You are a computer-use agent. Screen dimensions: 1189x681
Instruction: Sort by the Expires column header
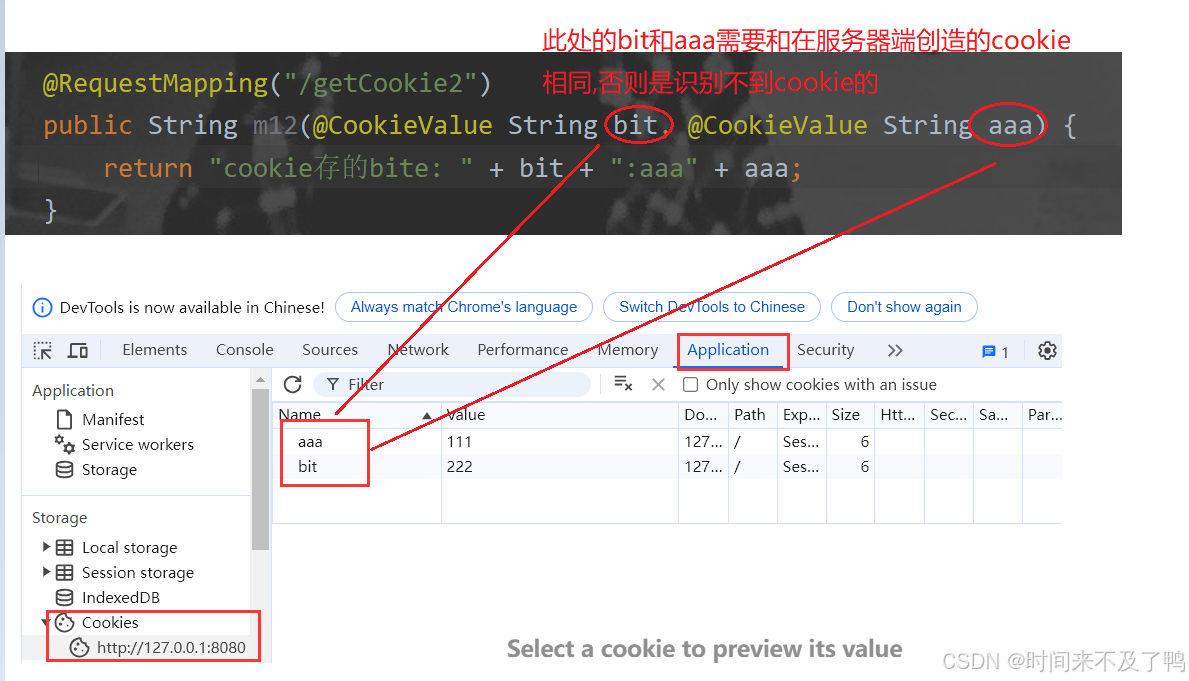[802, 415]
